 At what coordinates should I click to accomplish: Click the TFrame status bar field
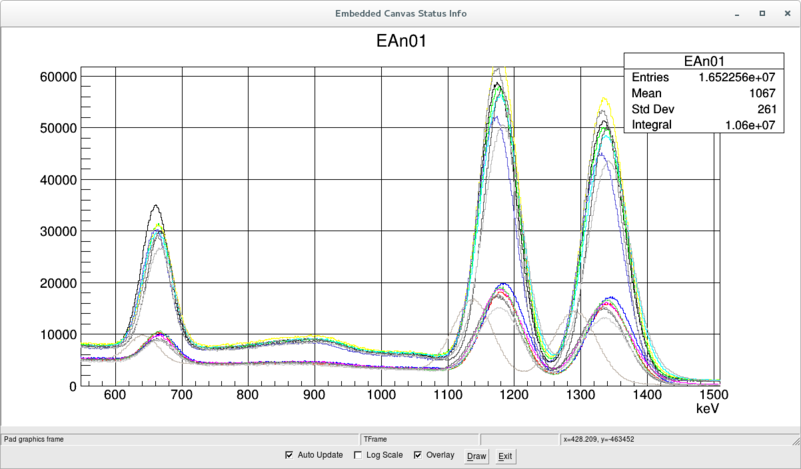tap(419, 438)
